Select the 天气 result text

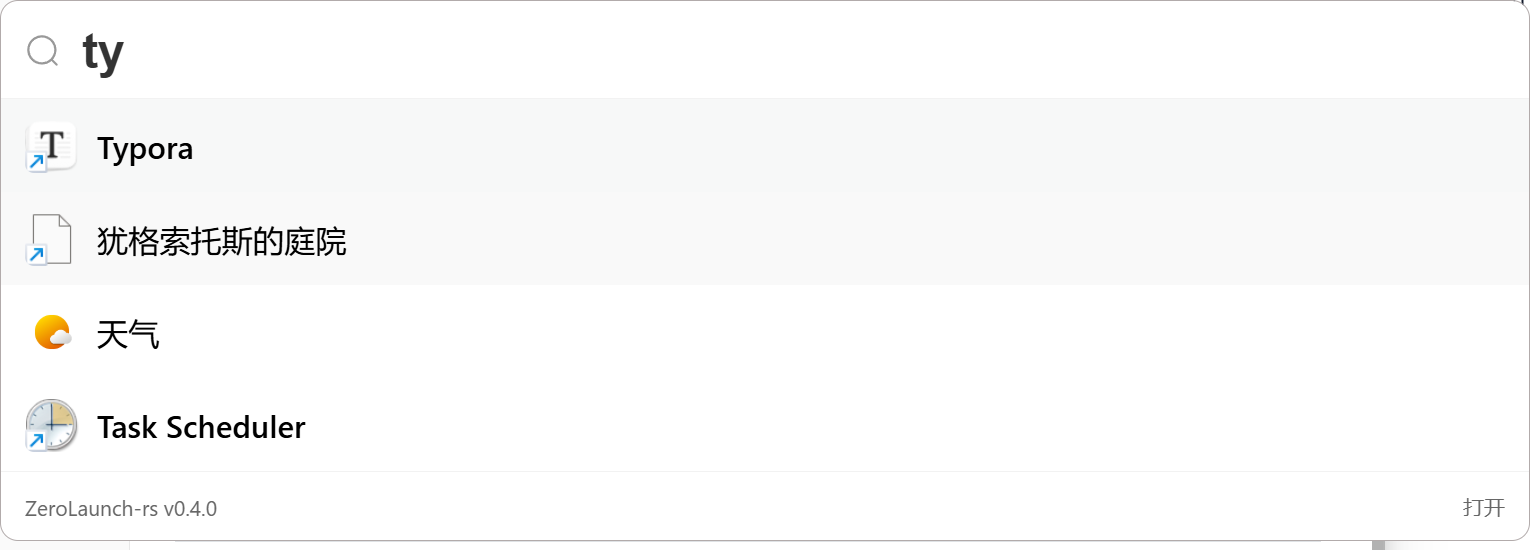click(128, 335)
